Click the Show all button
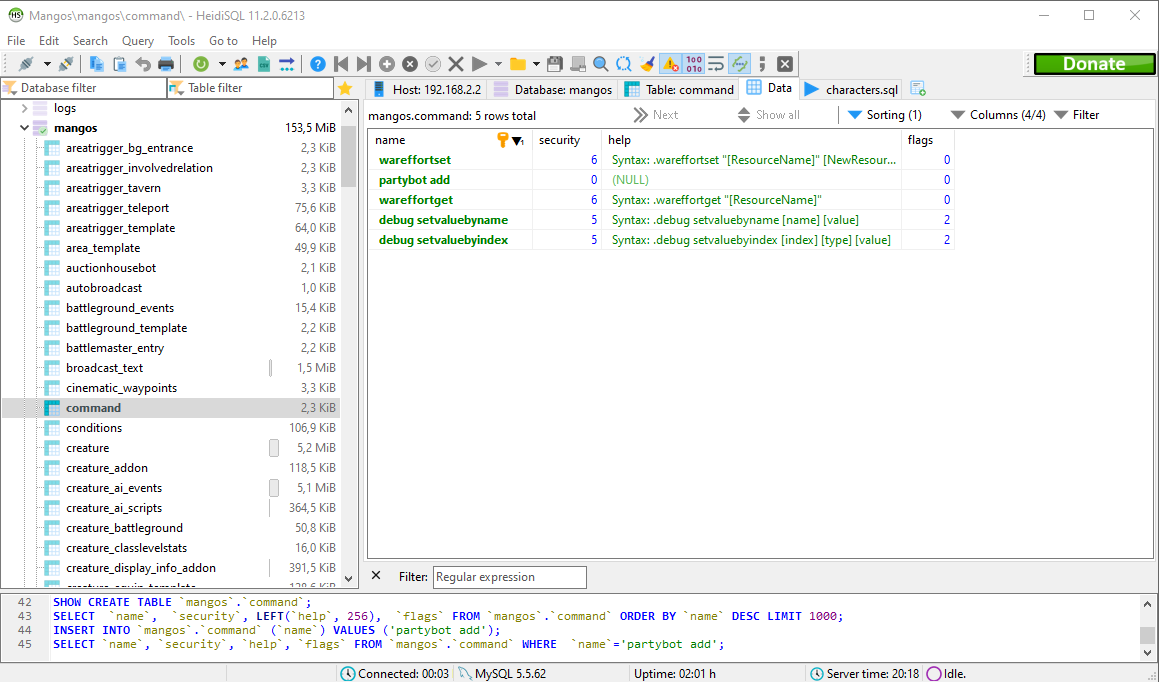The height and width of the screenshot is (682, 1159). coord(769,115)
